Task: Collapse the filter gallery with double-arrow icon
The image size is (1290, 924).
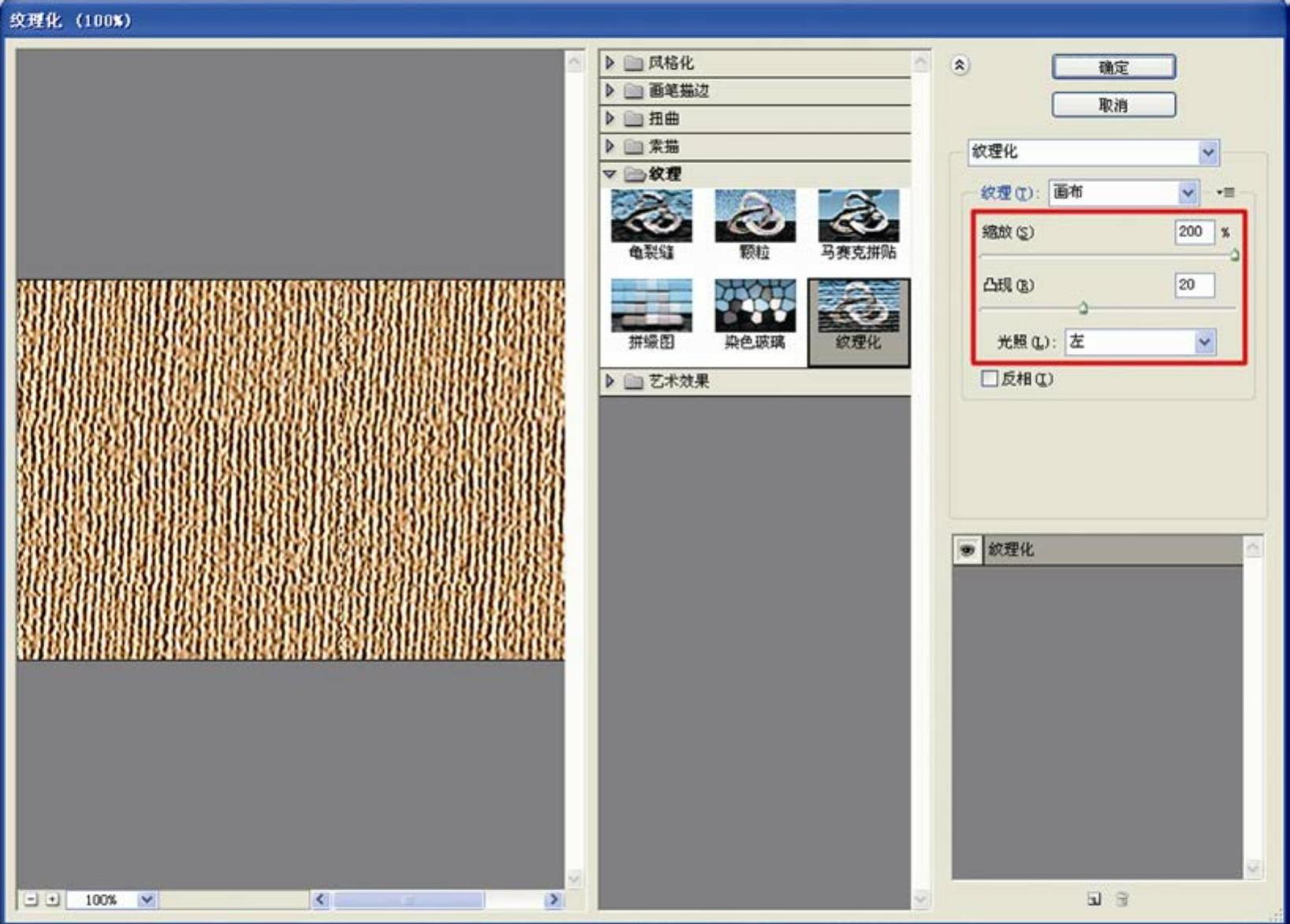Action: click(x=959, y=65)
